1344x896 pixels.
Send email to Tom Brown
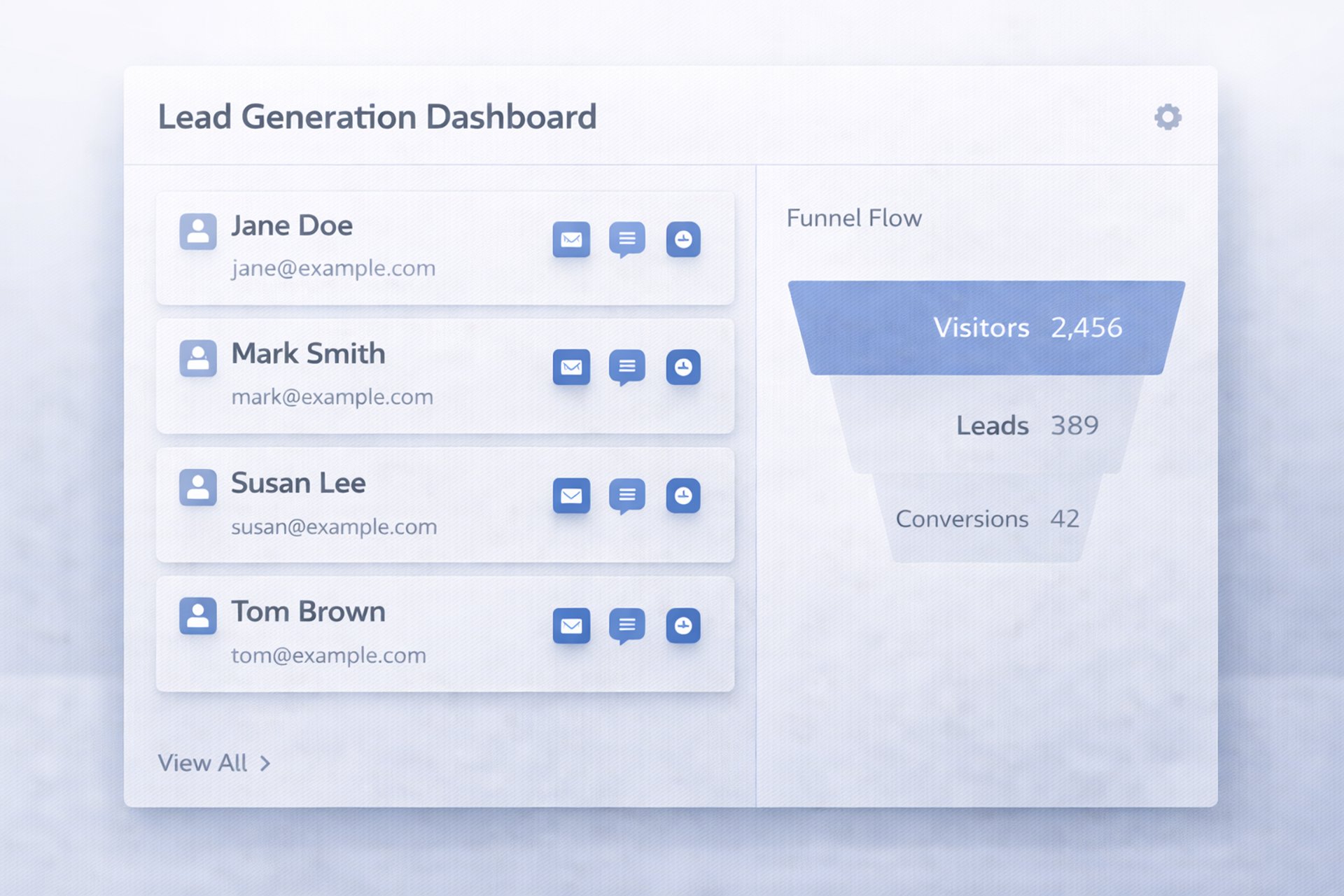tap(571, 626)
